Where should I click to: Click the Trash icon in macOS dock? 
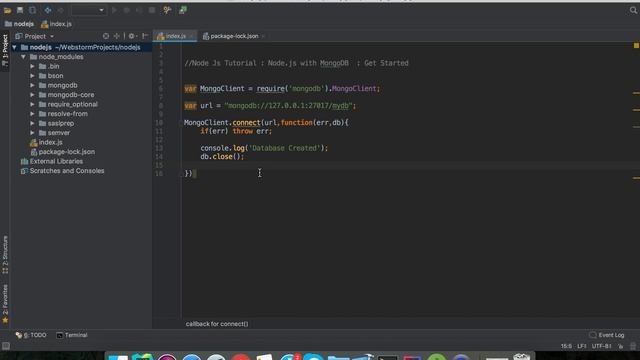tap(522, 357)
